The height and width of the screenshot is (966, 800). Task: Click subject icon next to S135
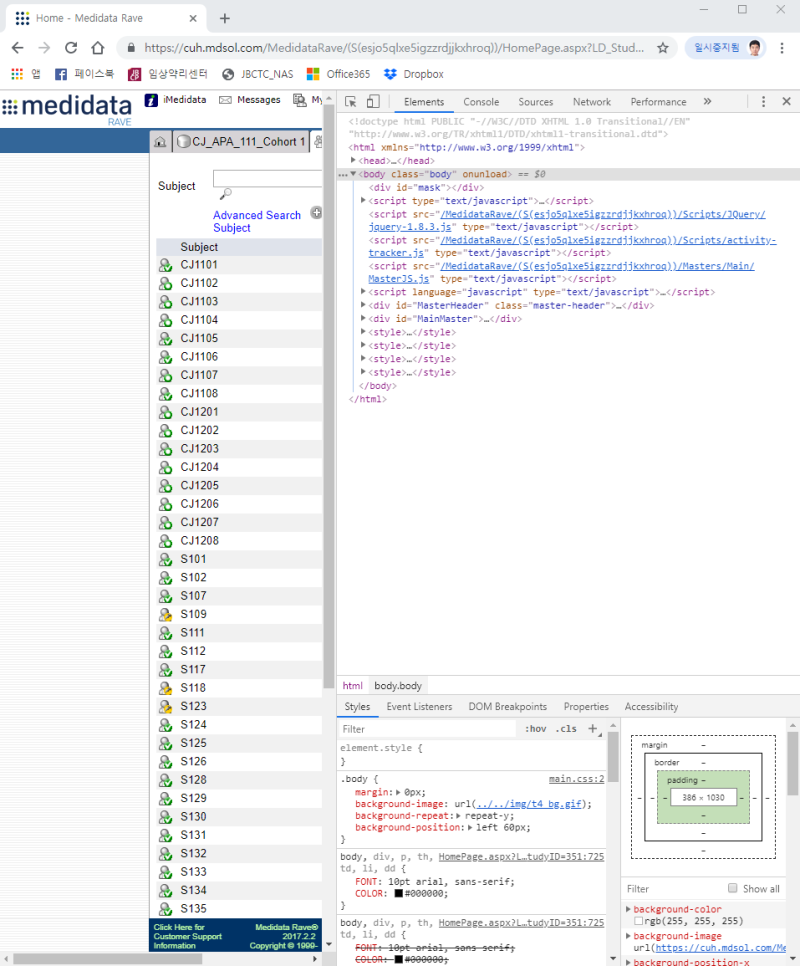tap(165, 909)
